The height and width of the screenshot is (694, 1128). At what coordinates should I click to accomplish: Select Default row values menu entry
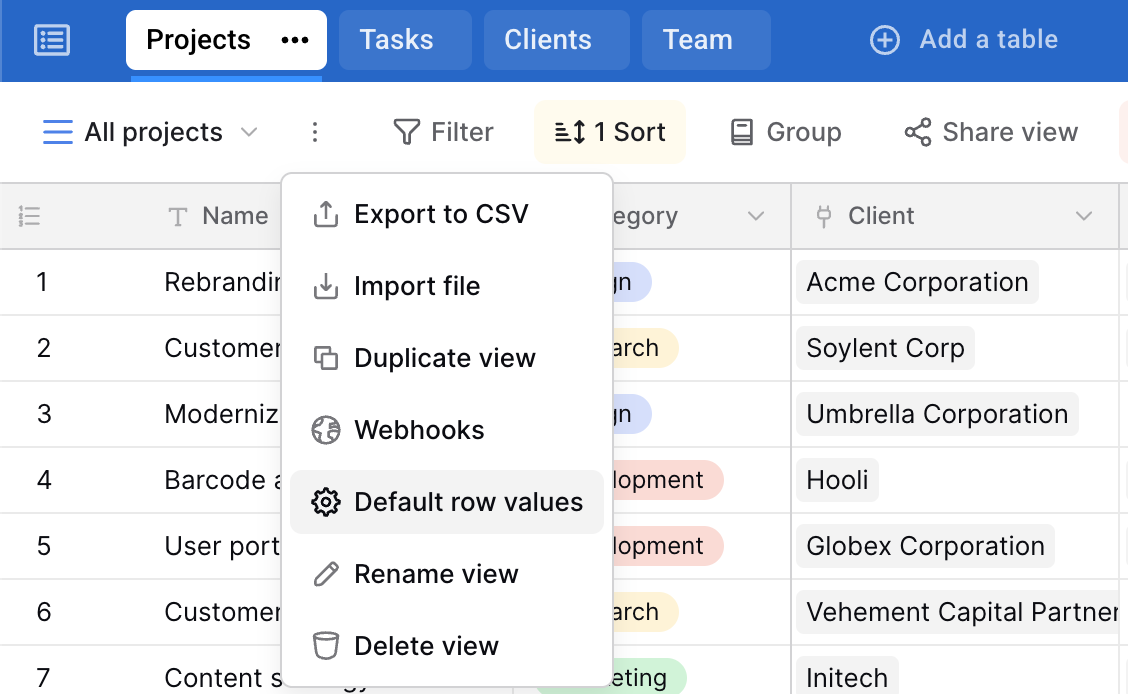click(x=447, y=502)
